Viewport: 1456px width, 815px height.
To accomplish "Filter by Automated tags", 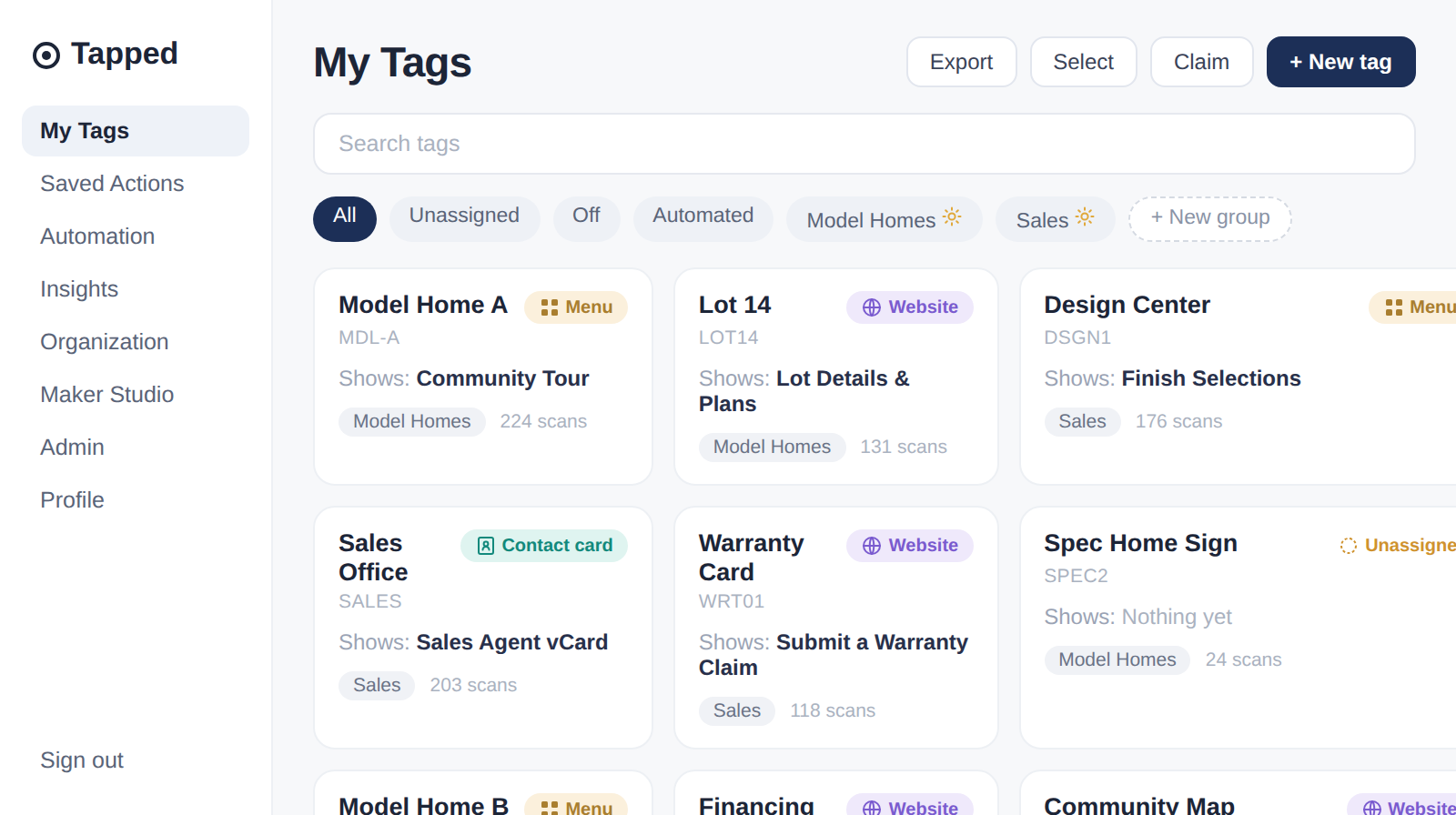I will pos(703,219).
